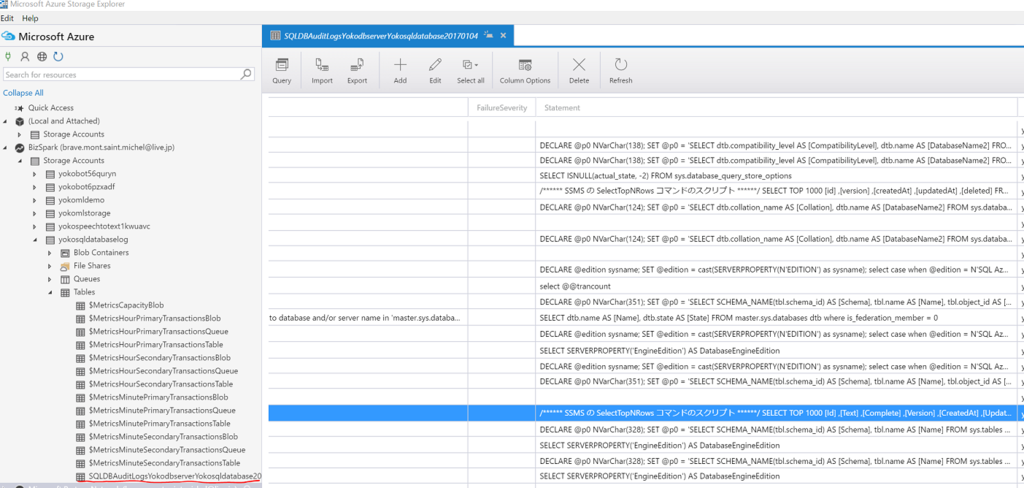Open the Help menu
Screen dimensions: 1024x488
click(30, 18)
